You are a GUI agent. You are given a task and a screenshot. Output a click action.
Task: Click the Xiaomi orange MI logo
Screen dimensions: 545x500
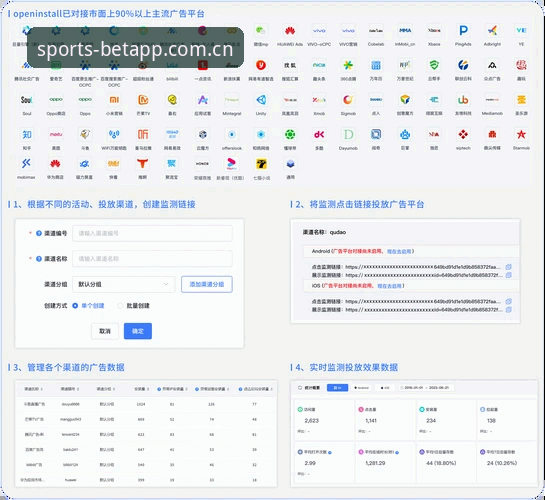coord(114,100)
